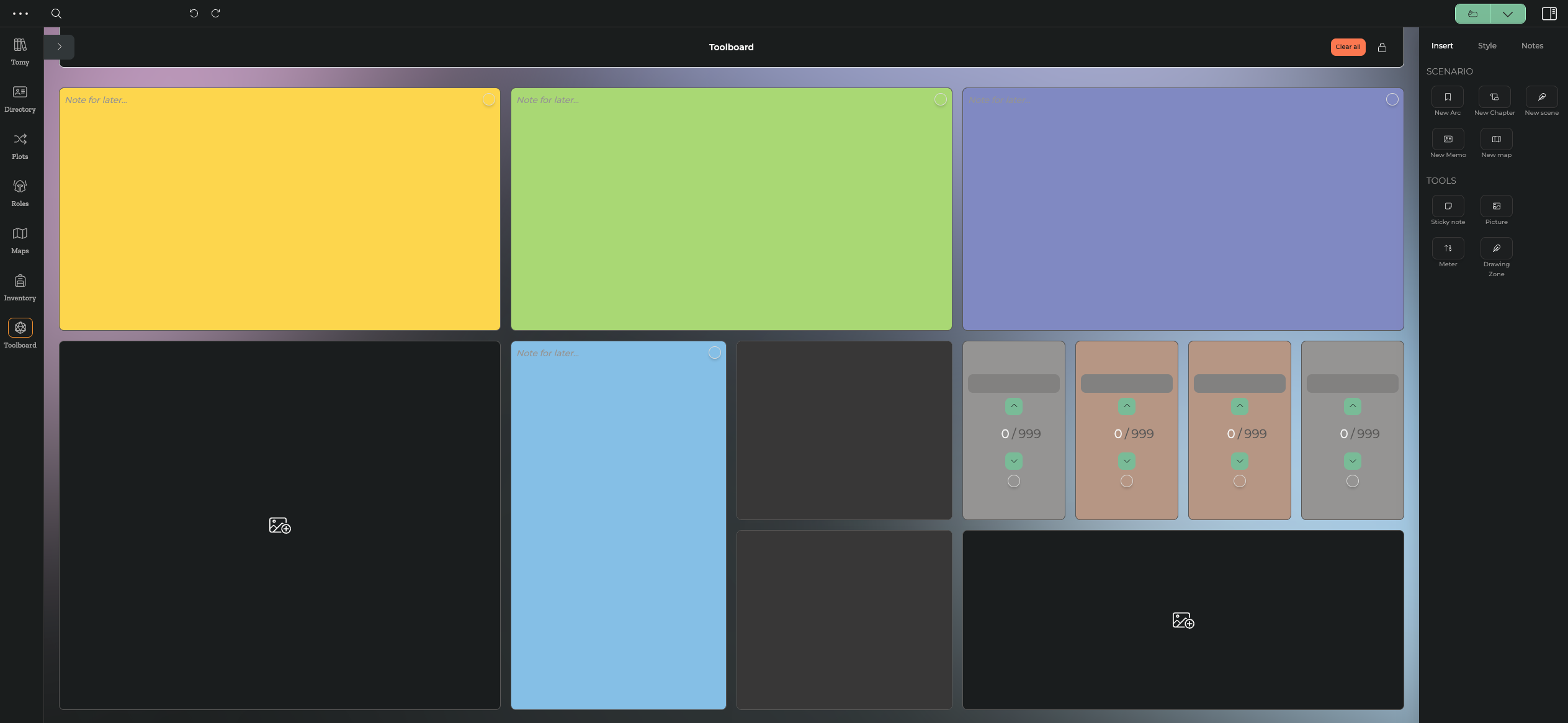
Task: Add a Meter tool to the board
Action: [1448, 249]
